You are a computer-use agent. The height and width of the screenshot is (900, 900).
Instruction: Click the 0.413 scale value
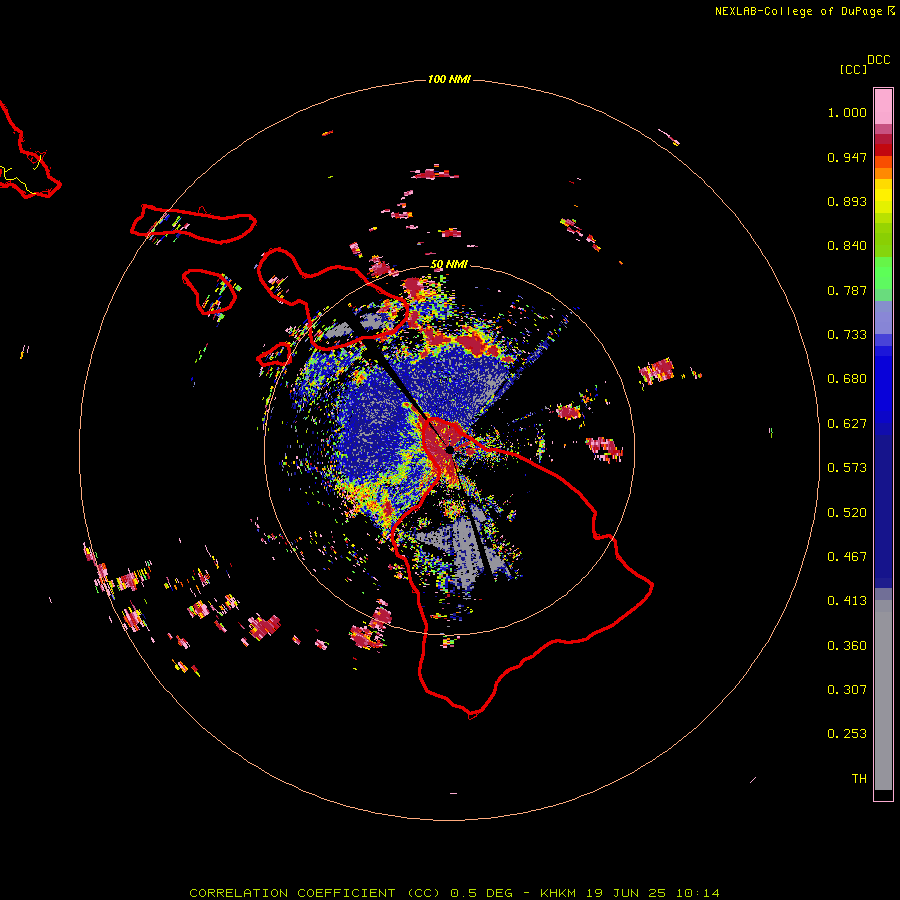coord(847,601)
